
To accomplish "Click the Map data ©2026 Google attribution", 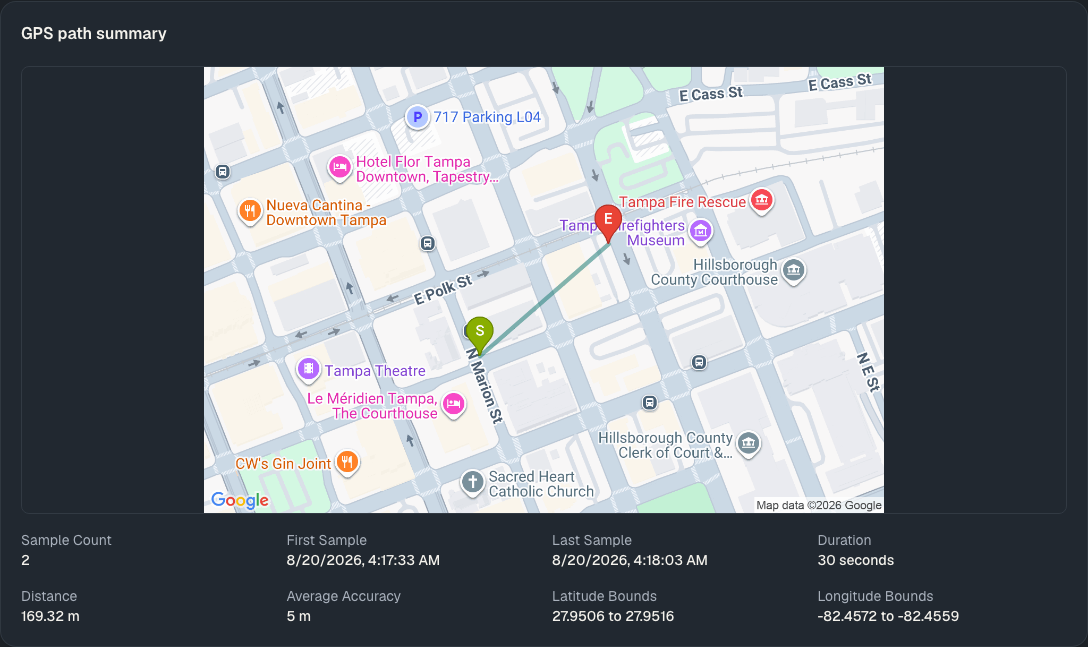I will [819, 505].
